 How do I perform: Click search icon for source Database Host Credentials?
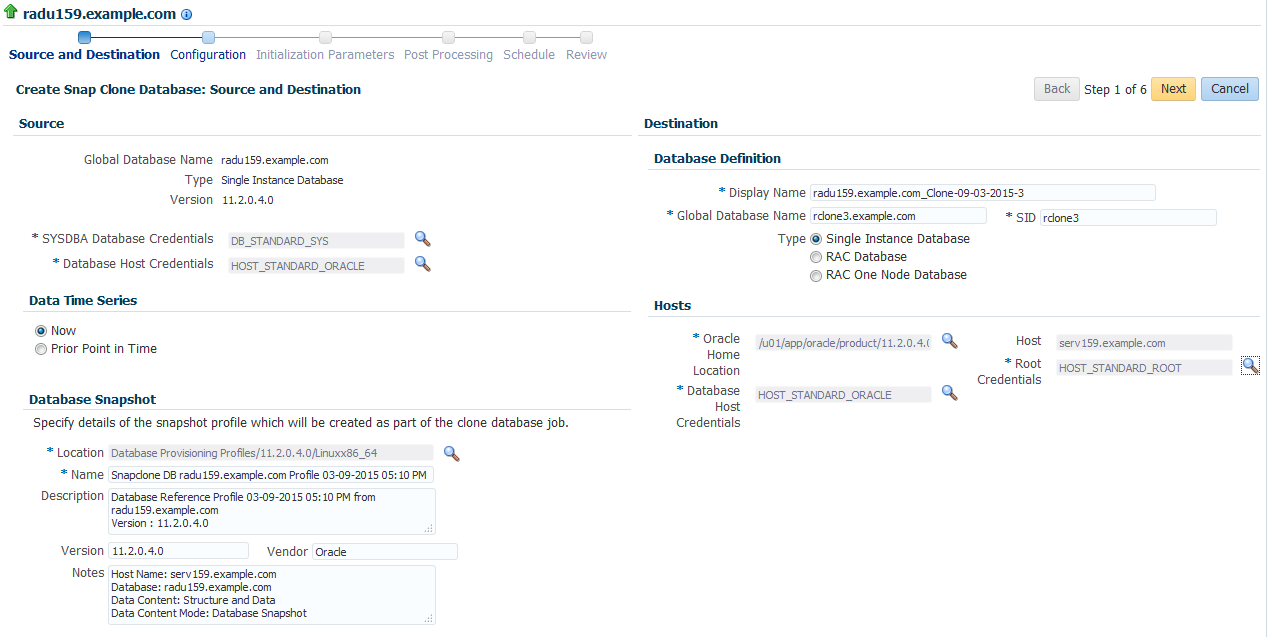click(x=422, y=264)
